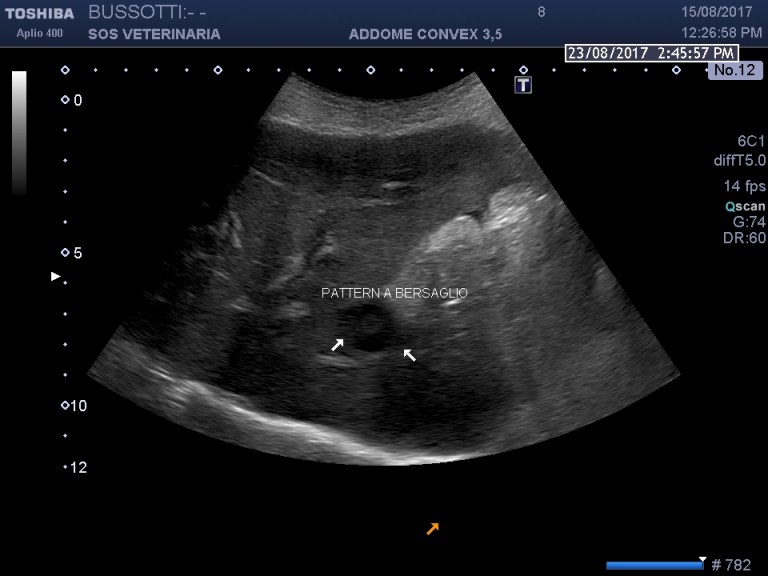
Task: Click the TOSHIBA logo
Action: (38, 13)
